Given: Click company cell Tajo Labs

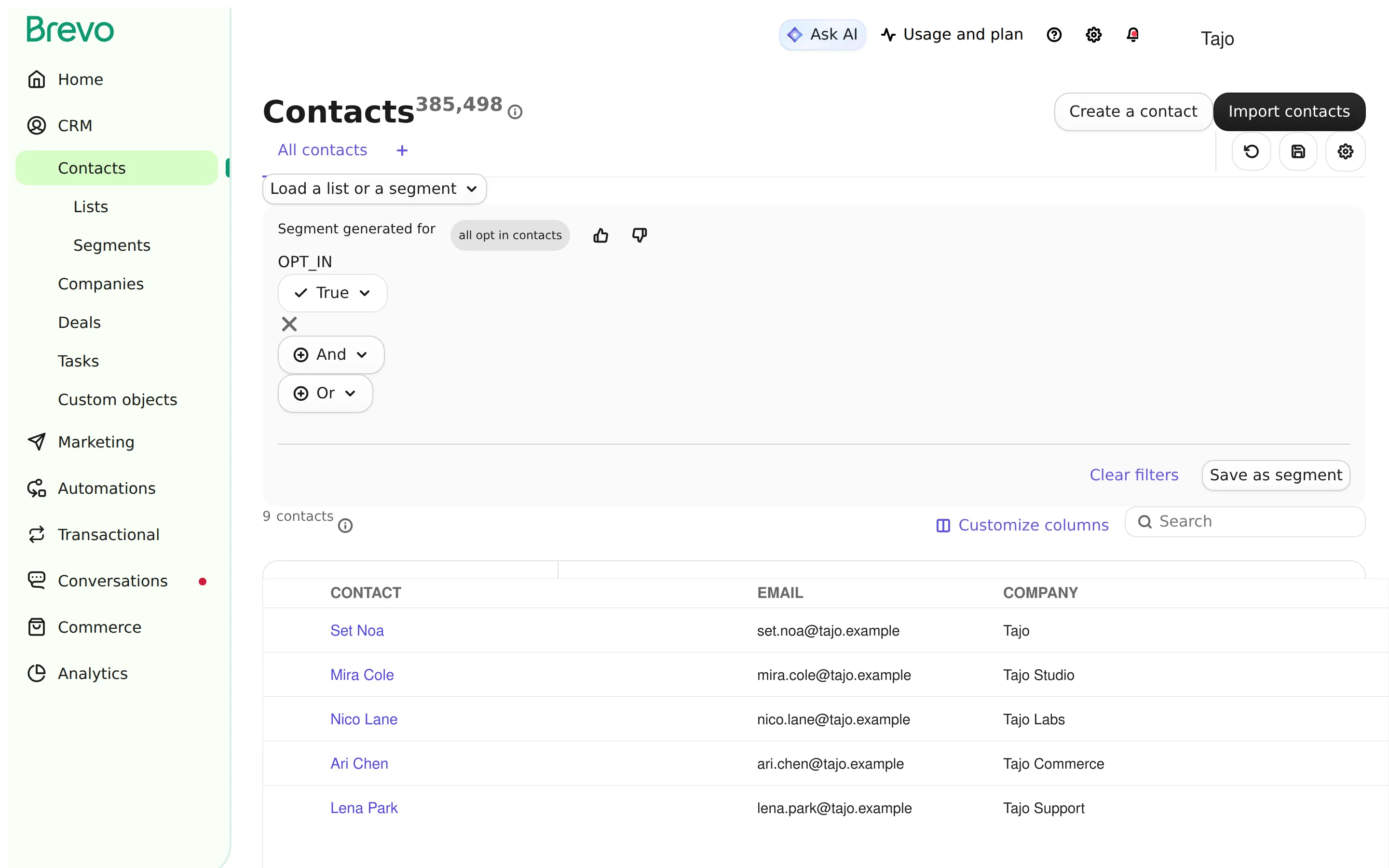Looking at the screenshot, I should point(1034,719).
